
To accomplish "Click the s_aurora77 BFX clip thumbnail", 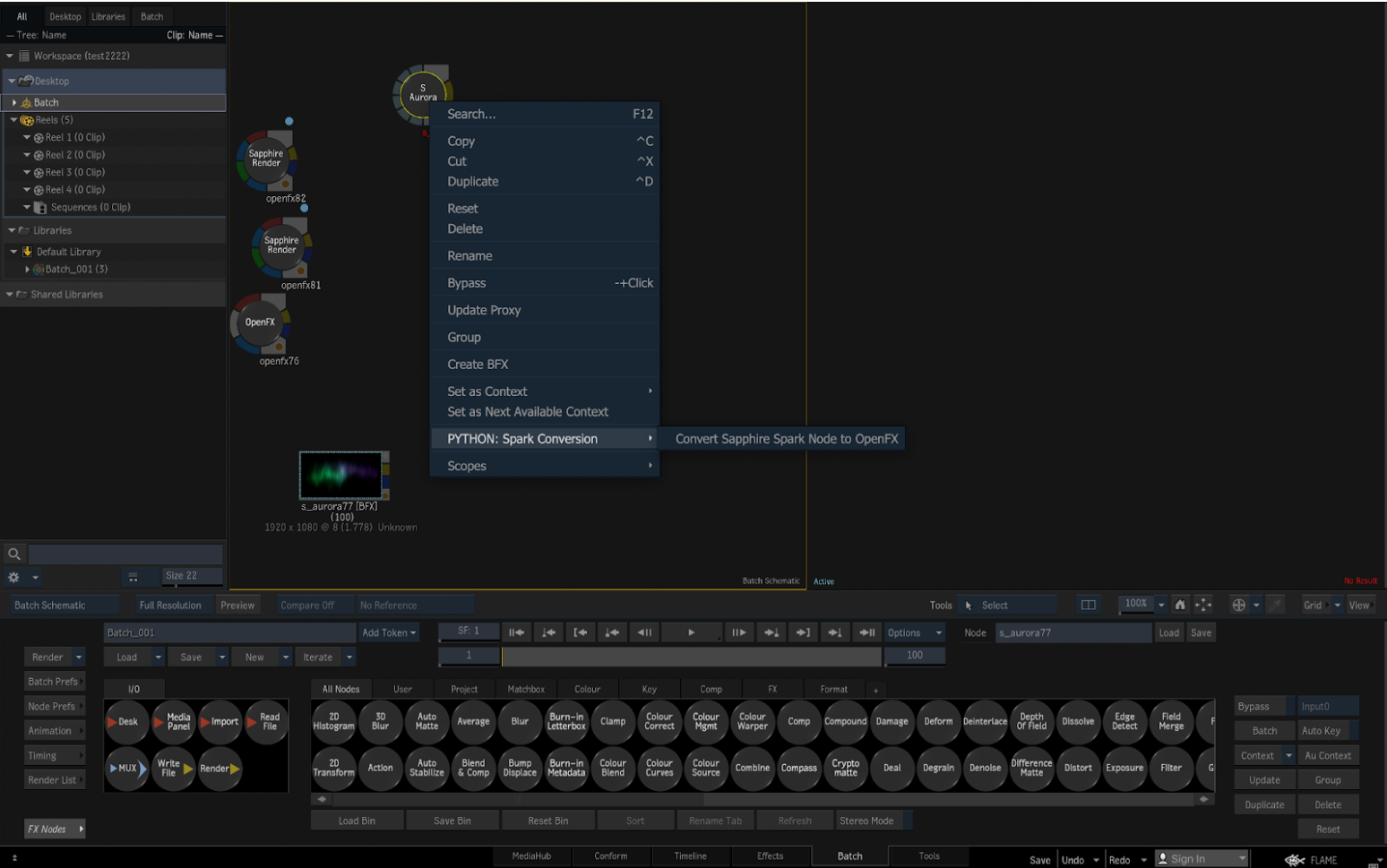I will (340, 475).
